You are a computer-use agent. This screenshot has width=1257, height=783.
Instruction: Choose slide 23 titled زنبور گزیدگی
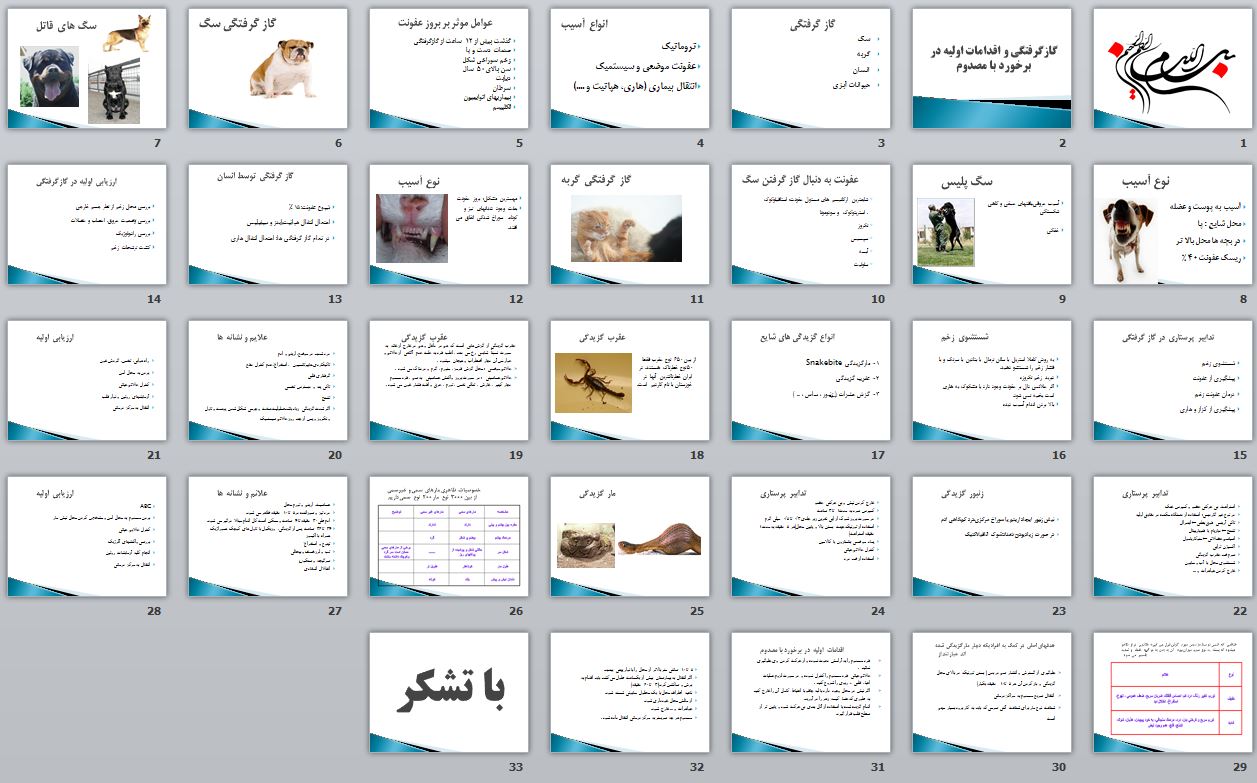[991, 537]
